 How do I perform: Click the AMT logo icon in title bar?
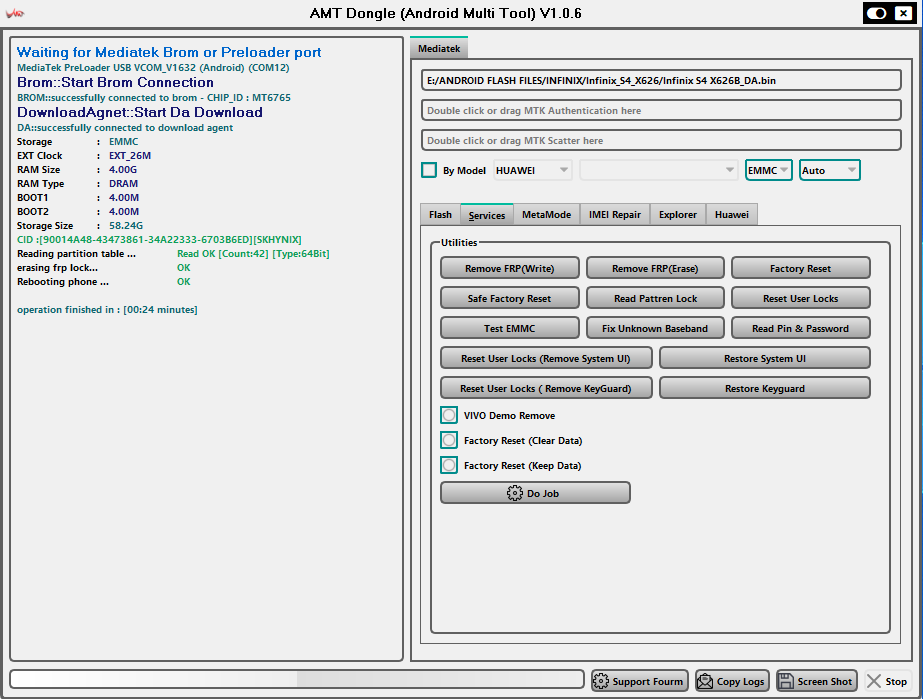[x=14, y=13]
